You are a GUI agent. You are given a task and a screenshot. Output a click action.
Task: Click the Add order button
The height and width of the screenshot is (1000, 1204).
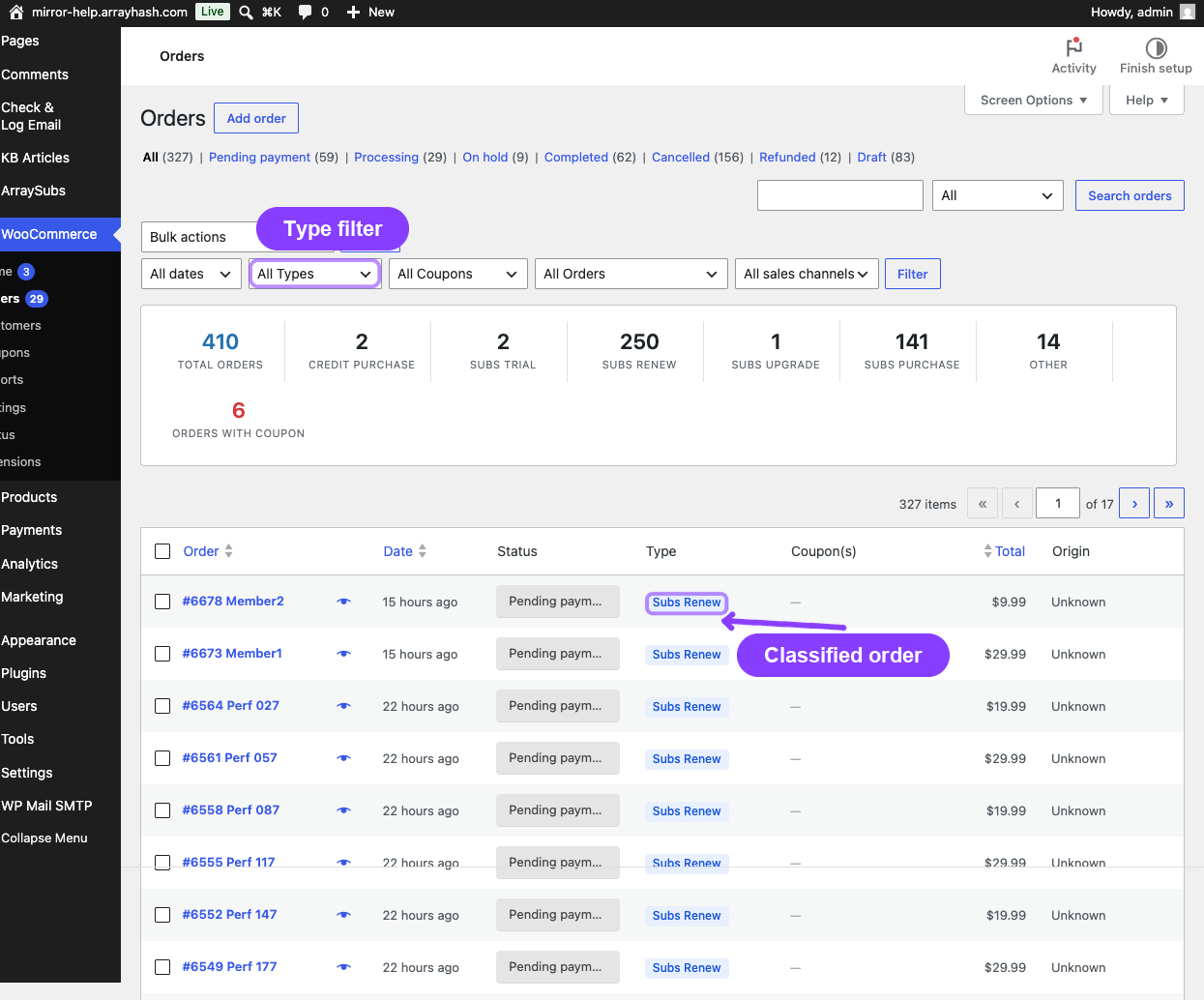[256, 118]
